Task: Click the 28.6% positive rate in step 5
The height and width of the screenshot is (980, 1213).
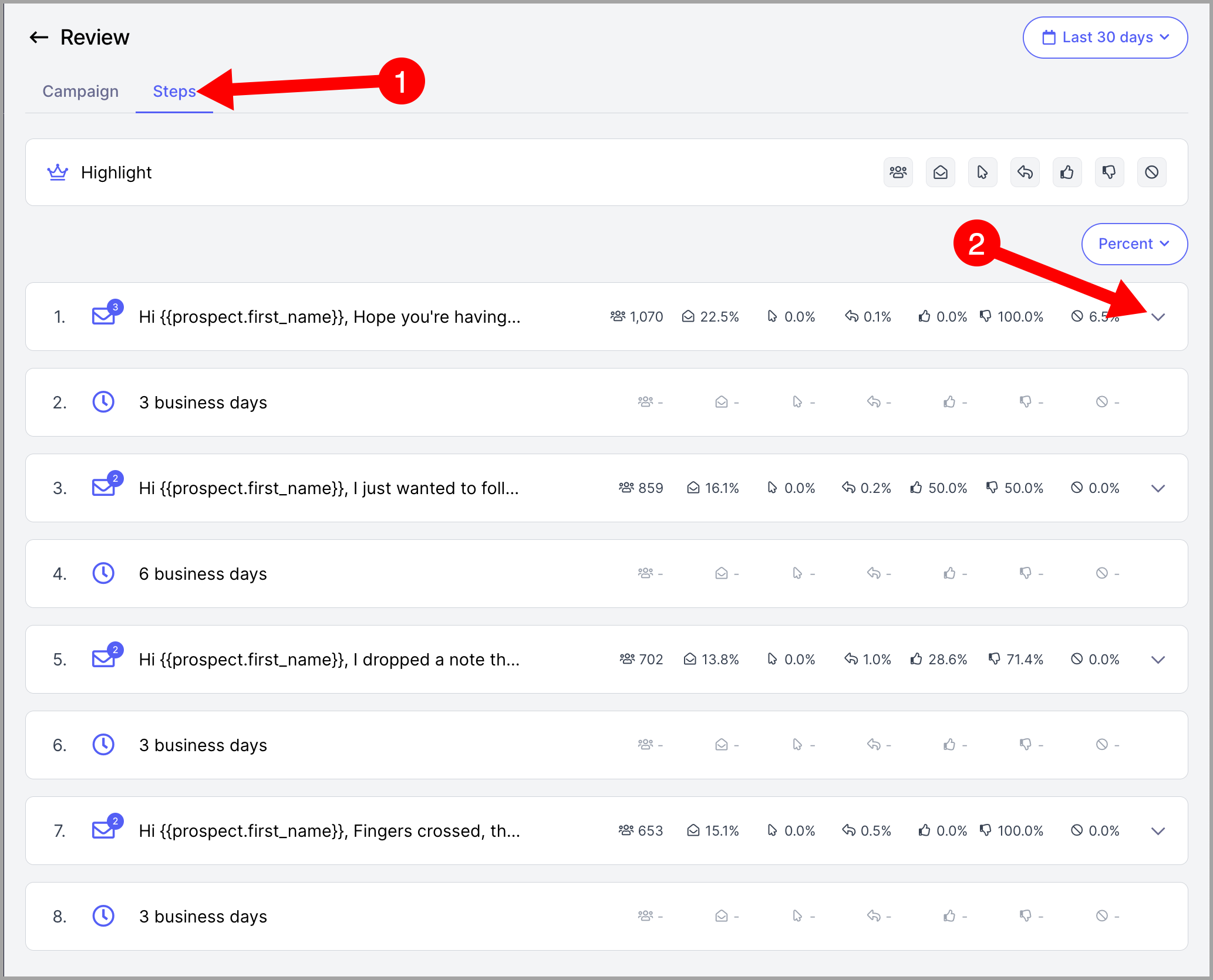Action: pos(939,660)
